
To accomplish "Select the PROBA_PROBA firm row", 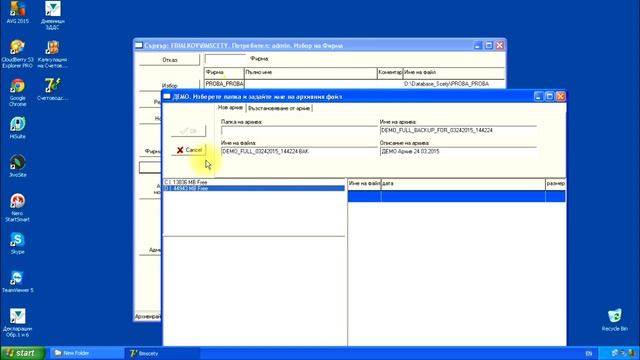I will pyautogui.click(x=354, y=84).
